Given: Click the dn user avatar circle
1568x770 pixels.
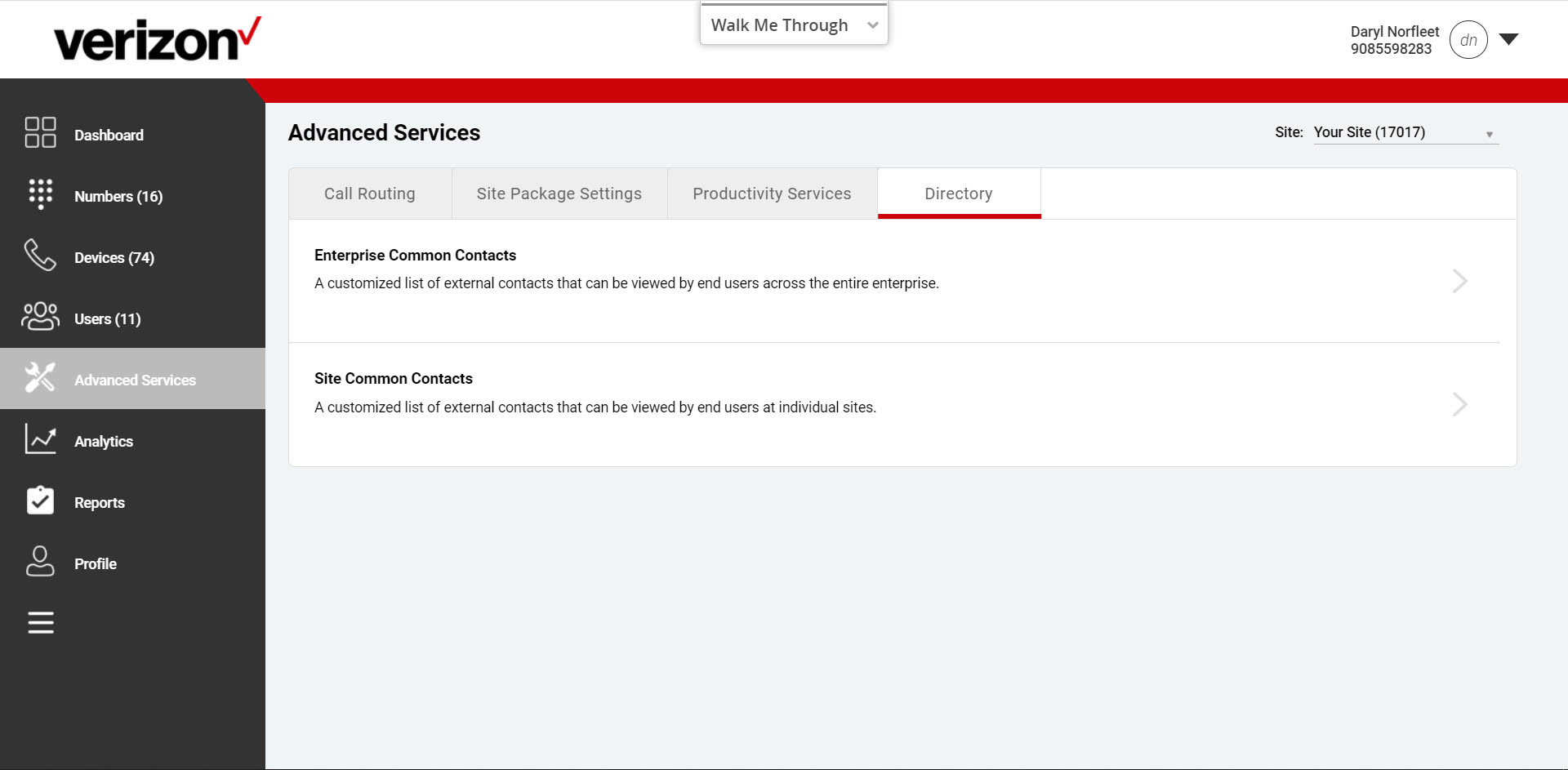Looking at the screenshot, I should pos(1468,39).
